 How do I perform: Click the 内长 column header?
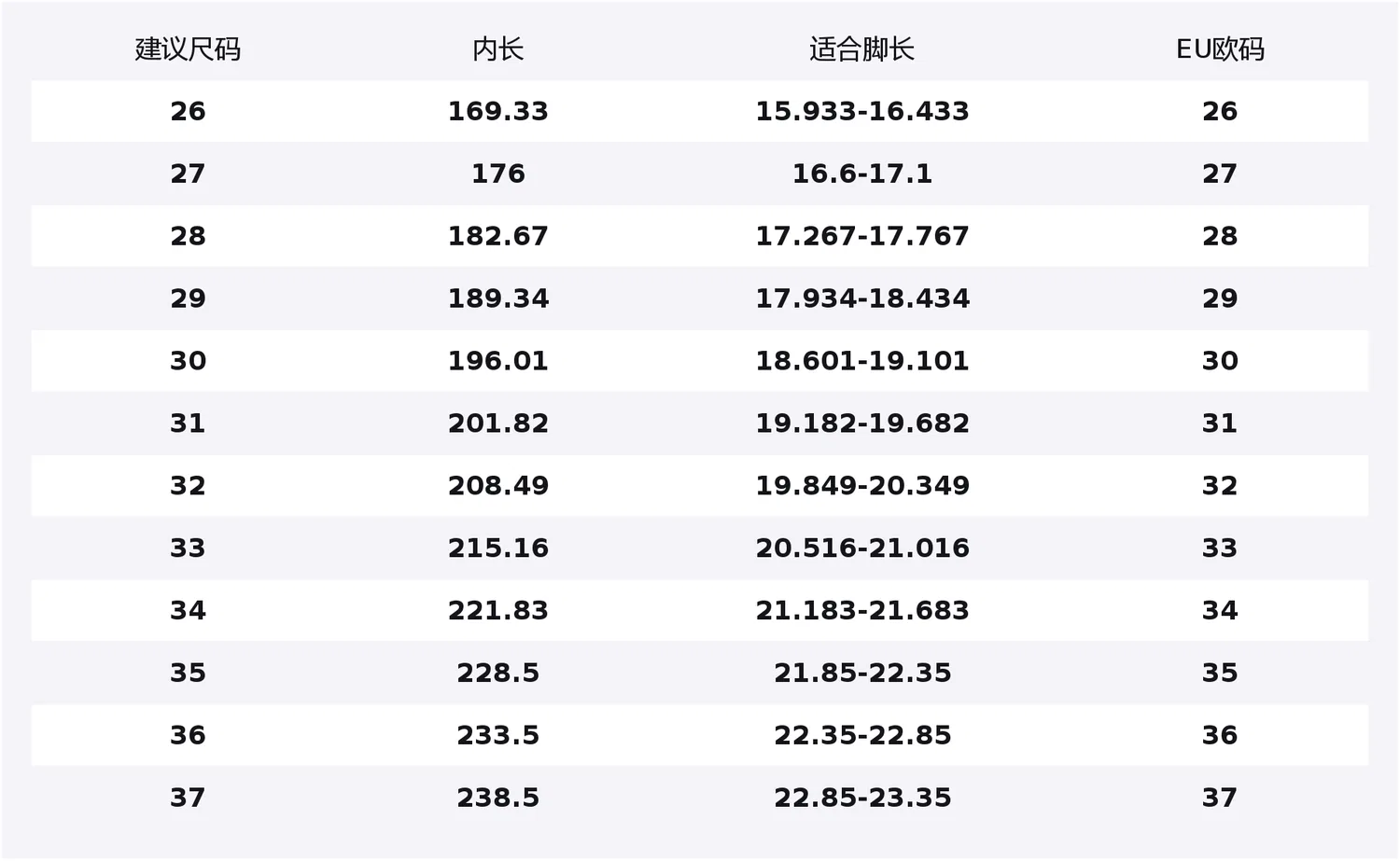497,49
